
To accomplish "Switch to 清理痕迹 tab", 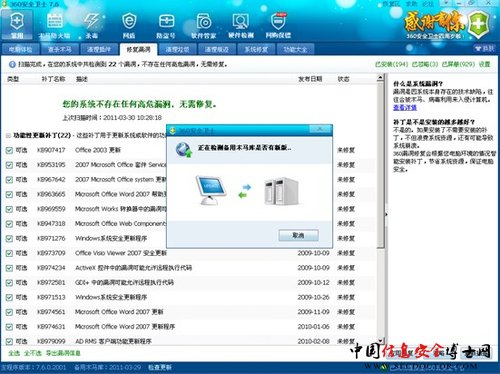I will coord(217,49).
